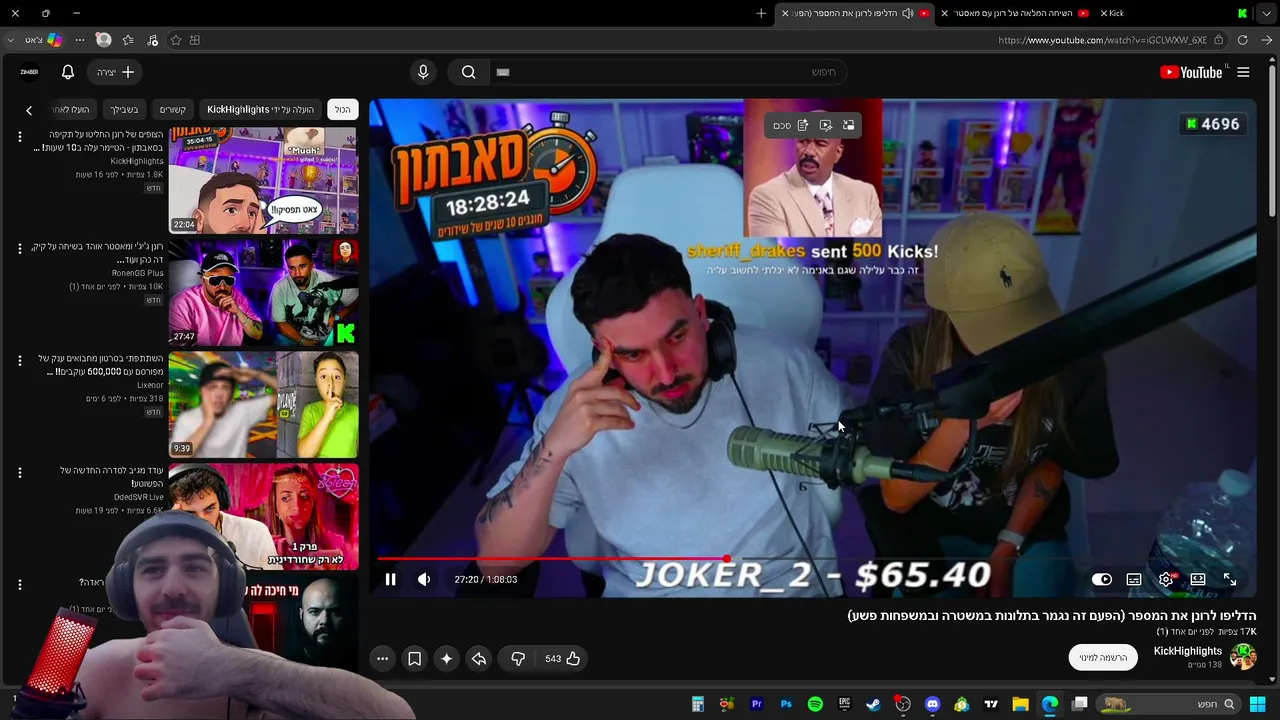The image size is (1280, 720).
Task: Open the Windows Start menu
Action: pyautogui.click(x=1258, y=704)
